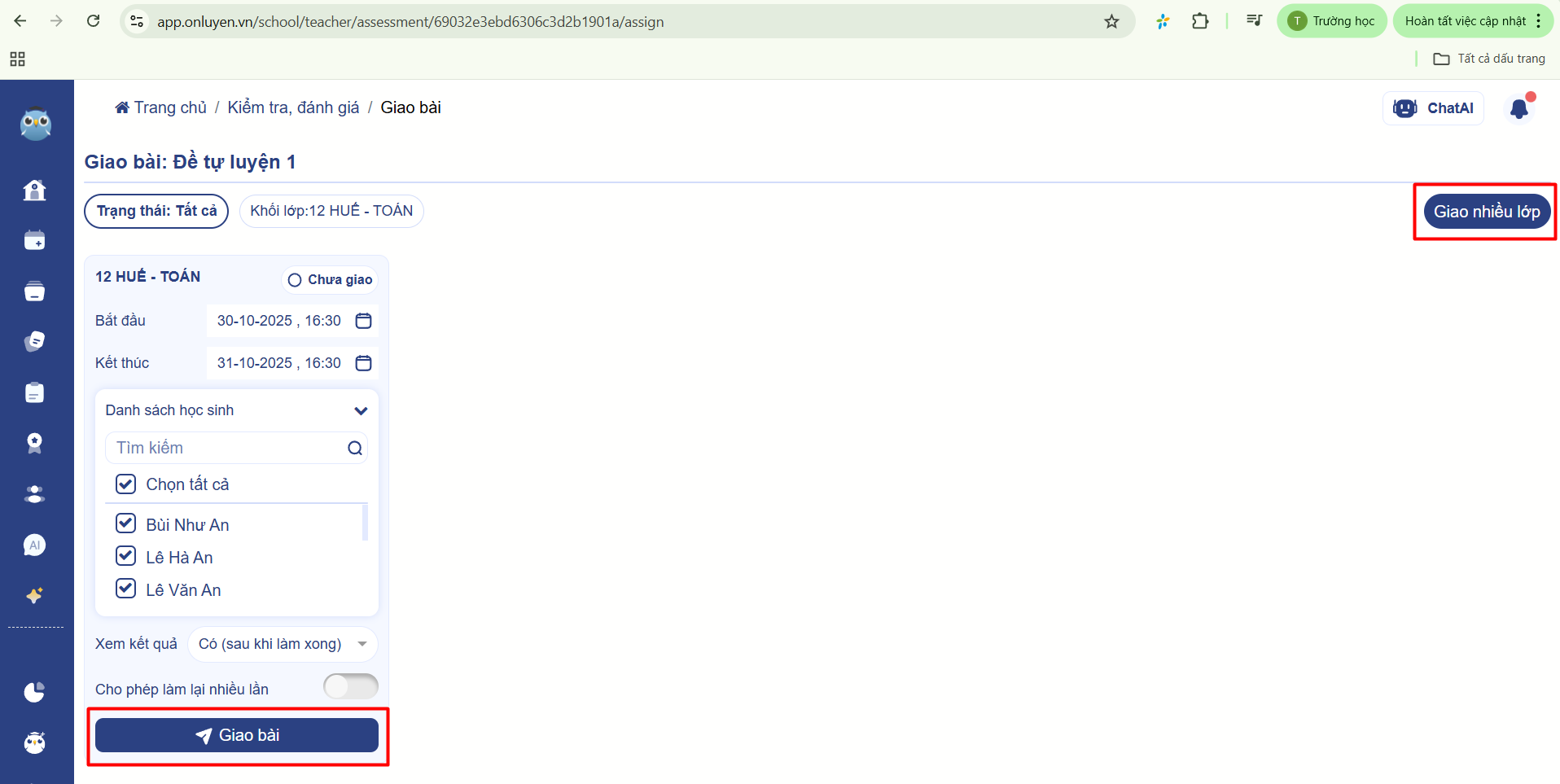1560x784 pixels.
Task: Open the ChatAI assistant
Action: (x=1433, y=108)
